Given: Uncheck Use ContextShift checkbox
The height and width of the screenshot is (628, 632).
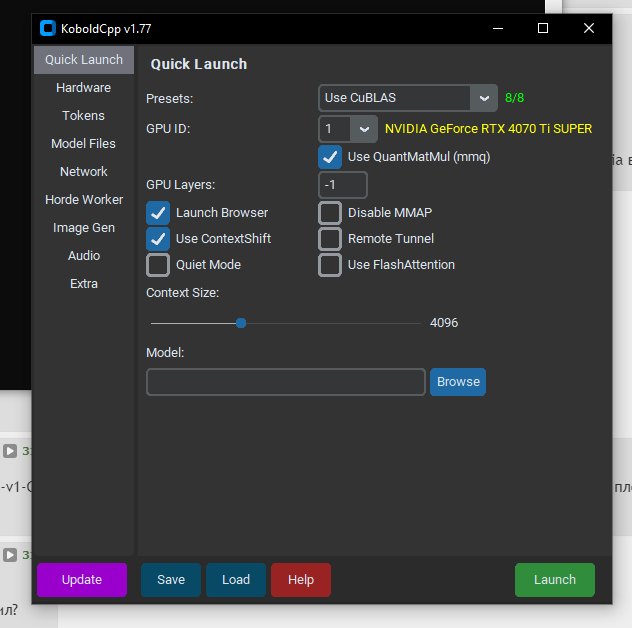Looking at the screenshot, I should coord(158,239).
